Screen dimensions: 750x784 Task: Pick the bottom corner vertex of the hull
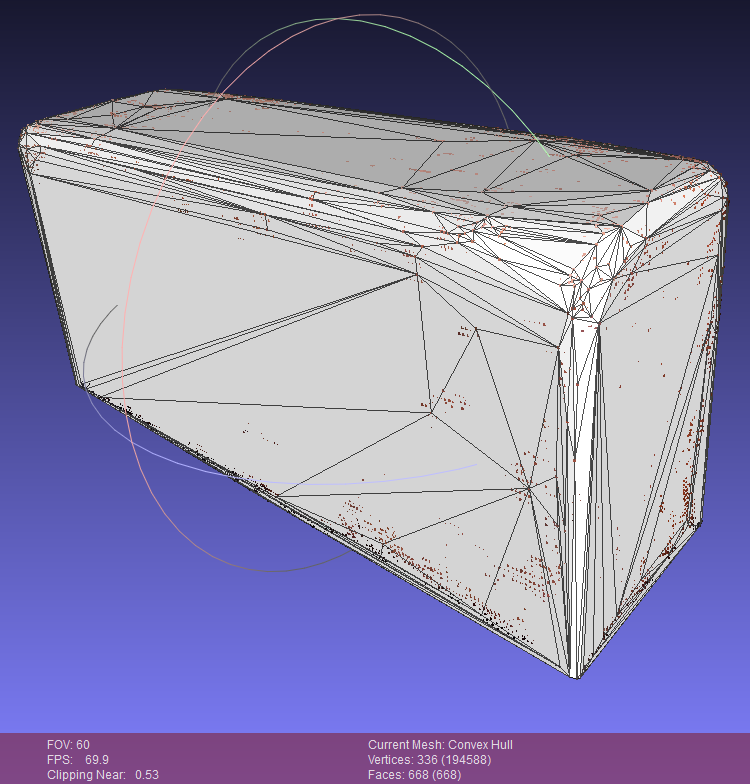click(x=577, y=676)
